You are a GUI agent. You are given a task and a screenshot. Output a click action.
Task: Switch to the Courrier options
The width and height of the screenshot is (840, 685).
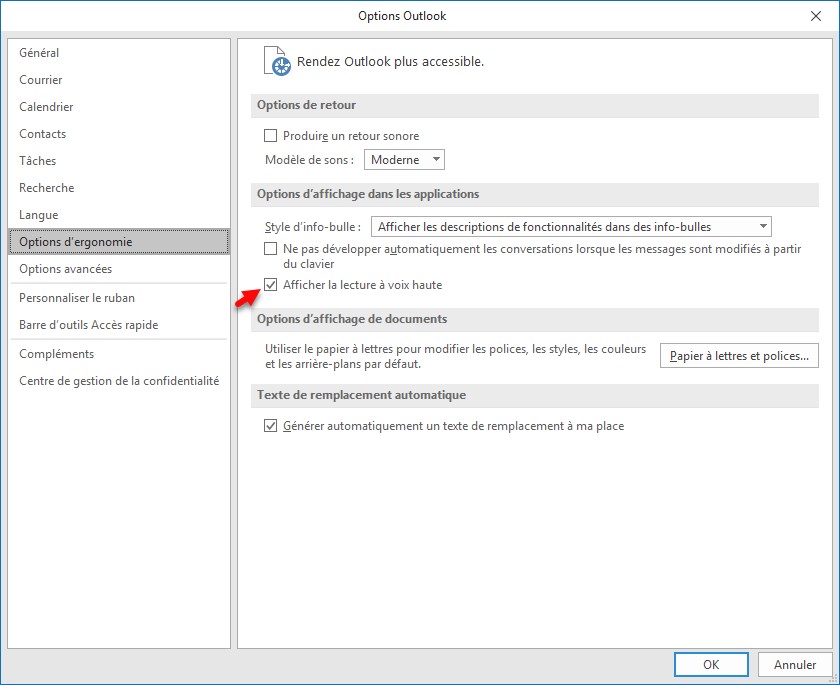(41, 80)
